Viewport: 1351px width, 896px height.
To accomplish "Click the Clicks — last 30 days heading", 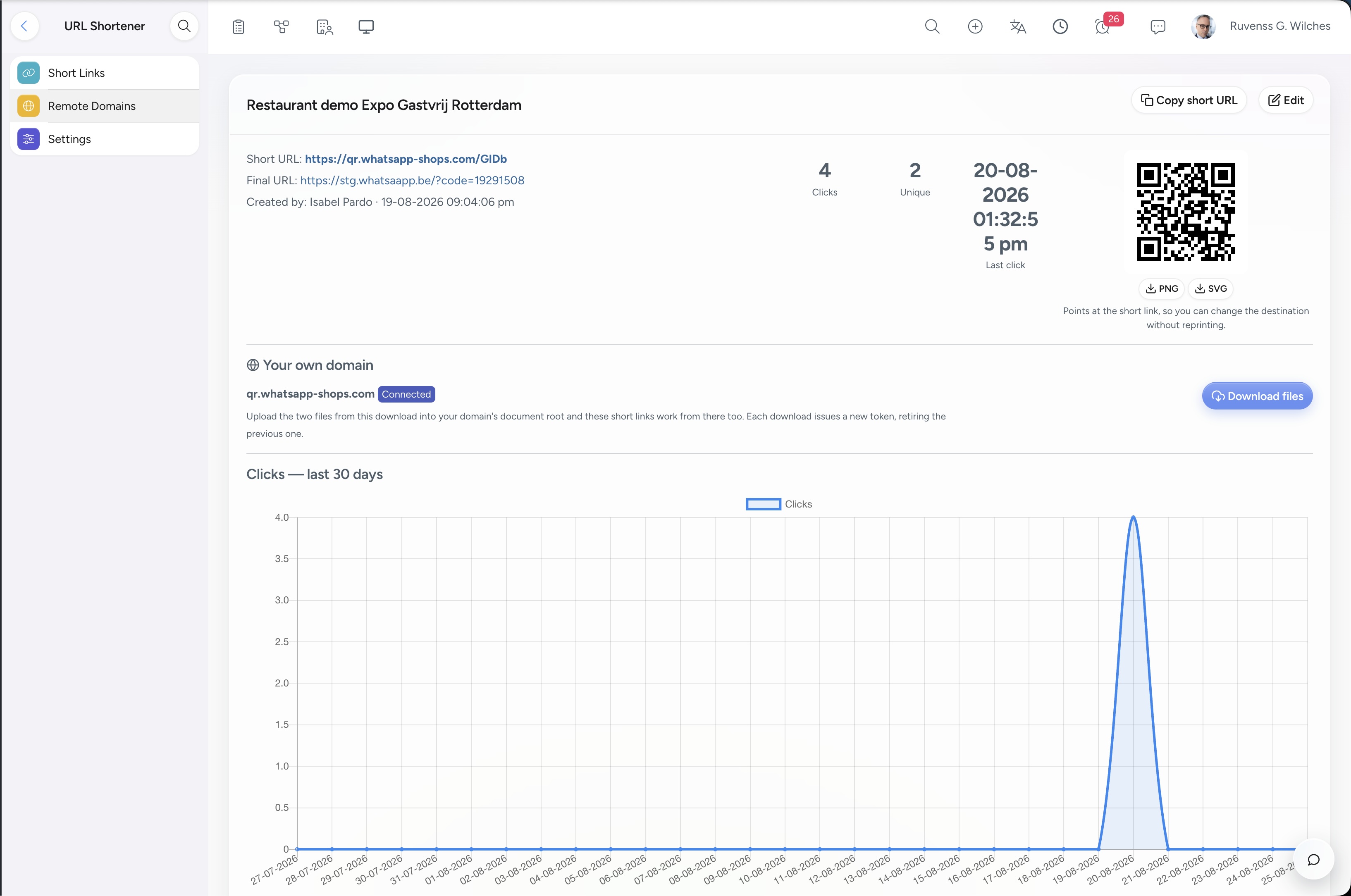I will [x=314, y=474].
